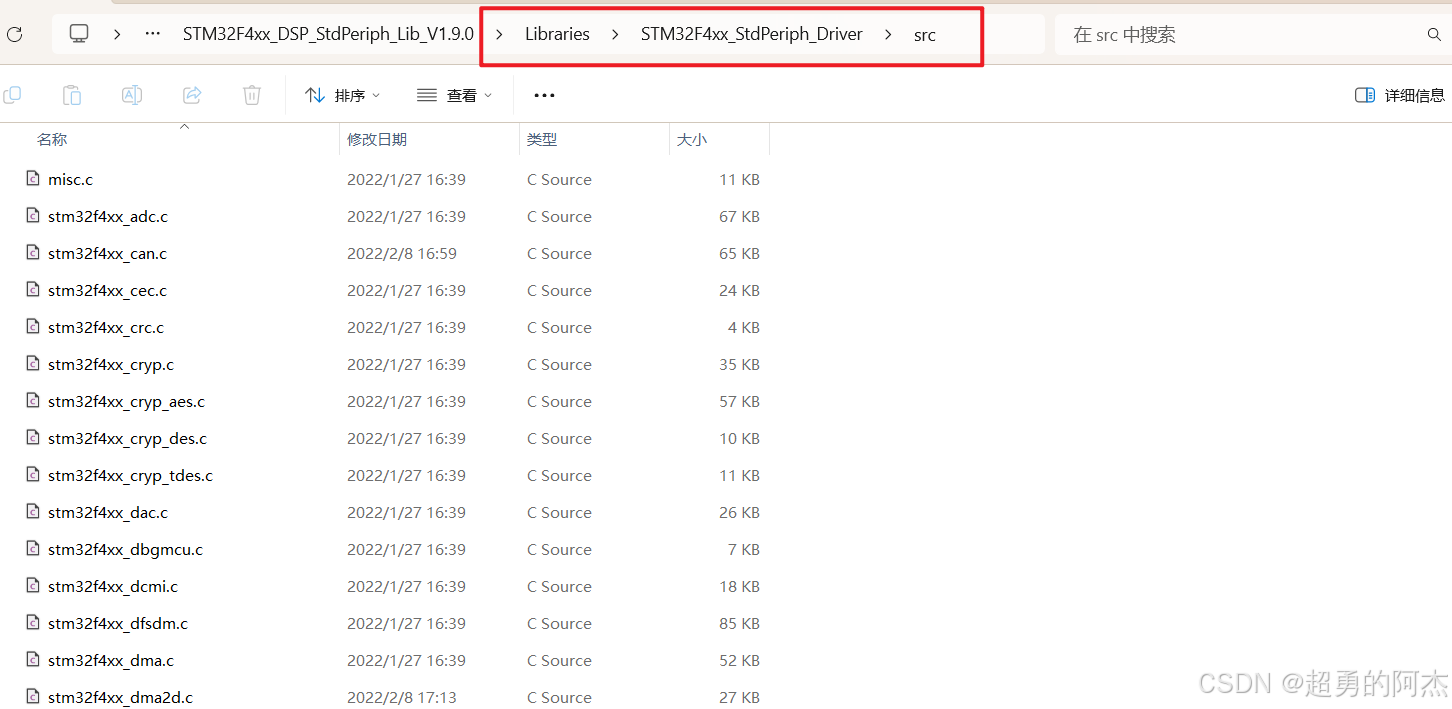Click the file icon of stm32f4xx_dfsdm.c

pos(33,623)
